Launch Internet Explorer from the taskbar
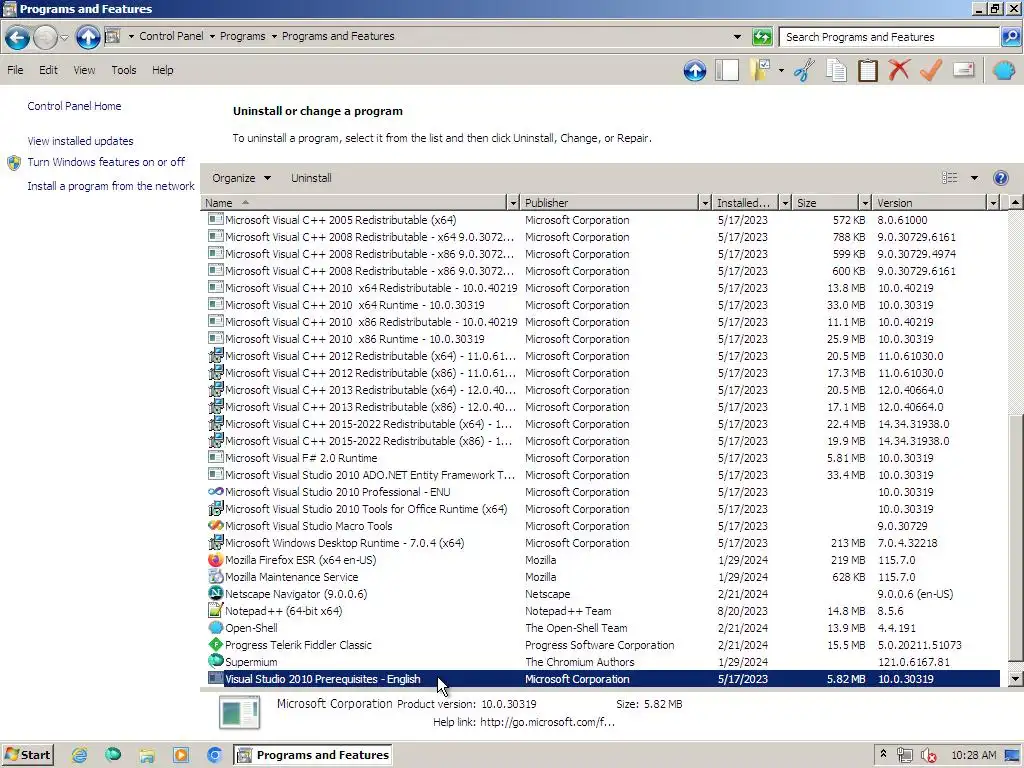Screen dimensions: 1024x768 click(79, 755)
